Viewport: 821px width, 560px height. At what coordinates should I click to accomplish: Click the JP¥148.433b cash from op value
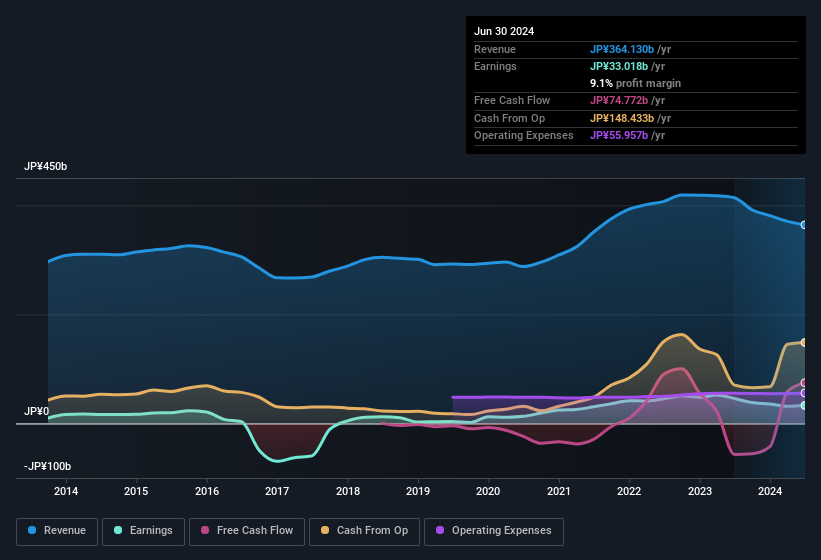tap(622, 118)
